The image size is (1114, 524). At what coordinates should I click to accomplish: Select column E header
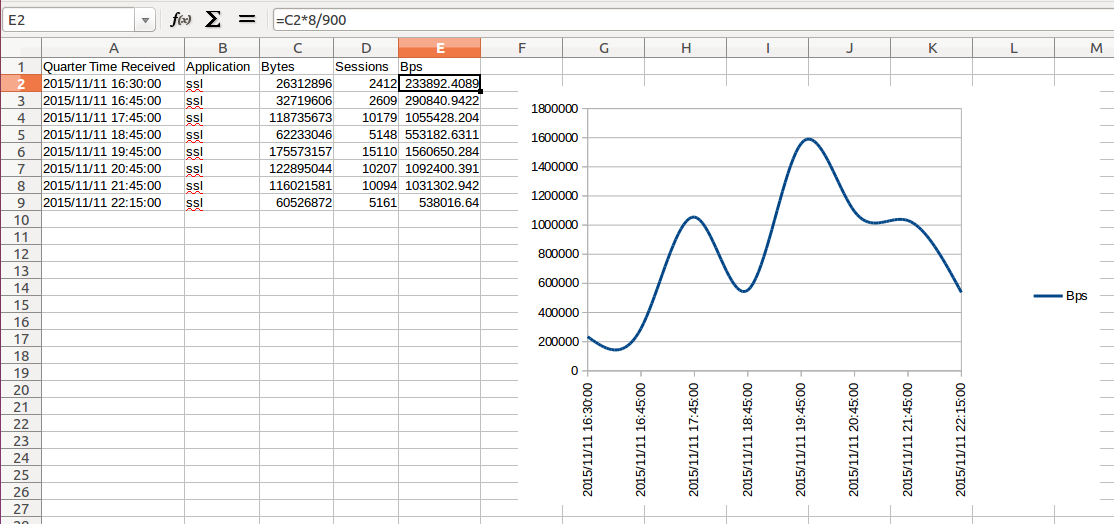[x=439, y=48]
